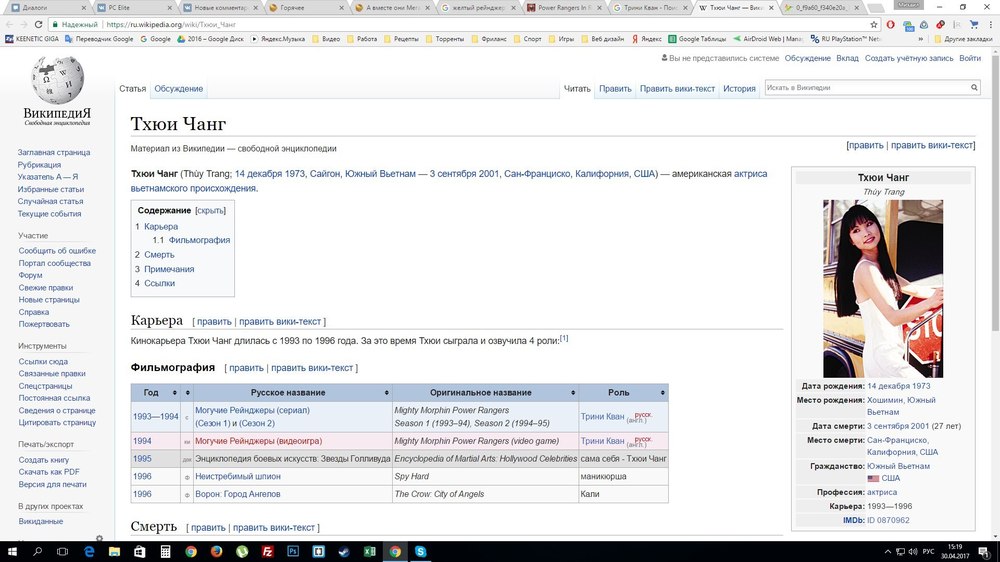Open the 'Рецепты' bookmarks folder
Image resolution: width=1000 pixels, height=562 pixels.
click(398, 39)
